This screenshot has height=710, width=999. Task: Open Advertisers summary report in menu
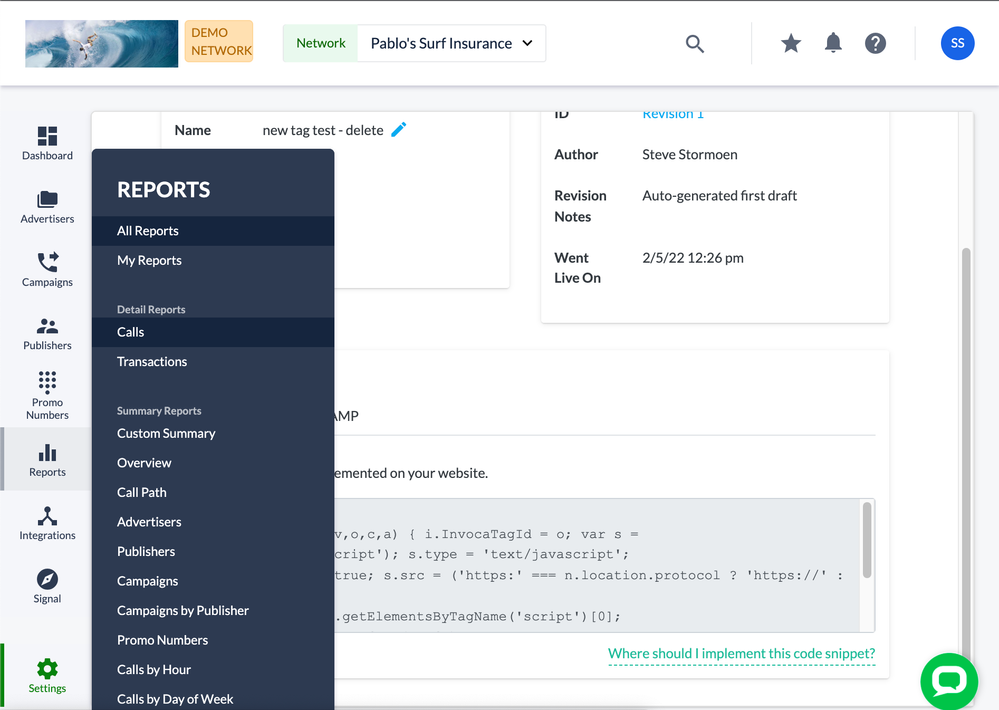coord(213,522)
